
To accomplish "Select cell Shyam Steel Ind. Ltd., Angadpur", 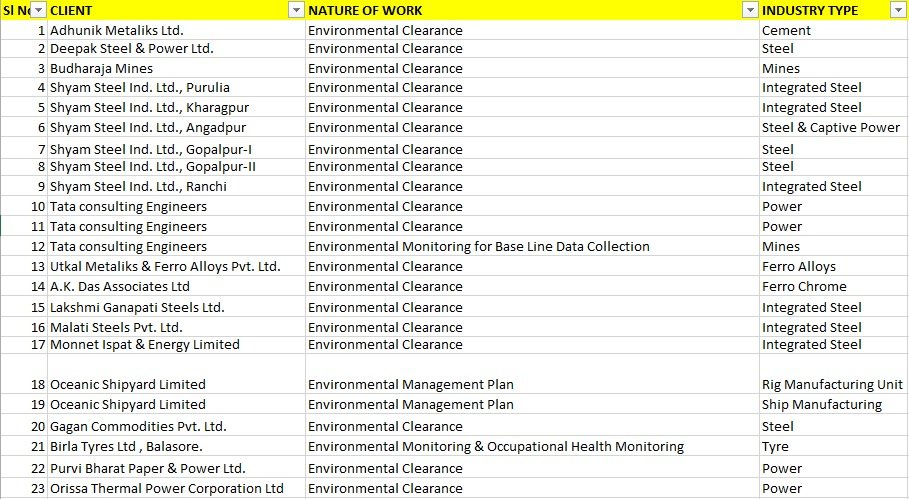I will point(176,128).
